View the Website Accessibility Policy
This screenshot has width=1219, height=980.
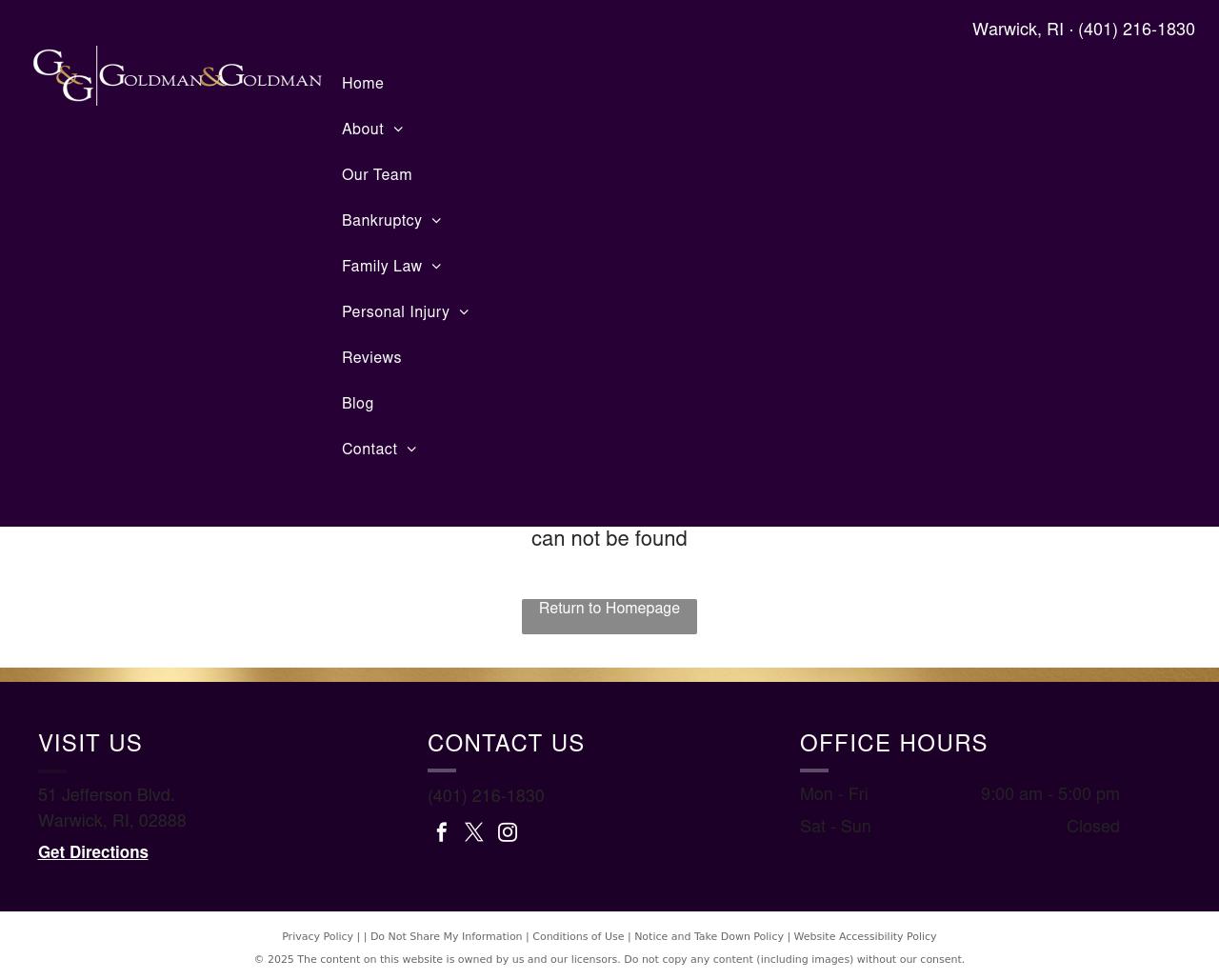pyautogui.click(x=865, y=937)
